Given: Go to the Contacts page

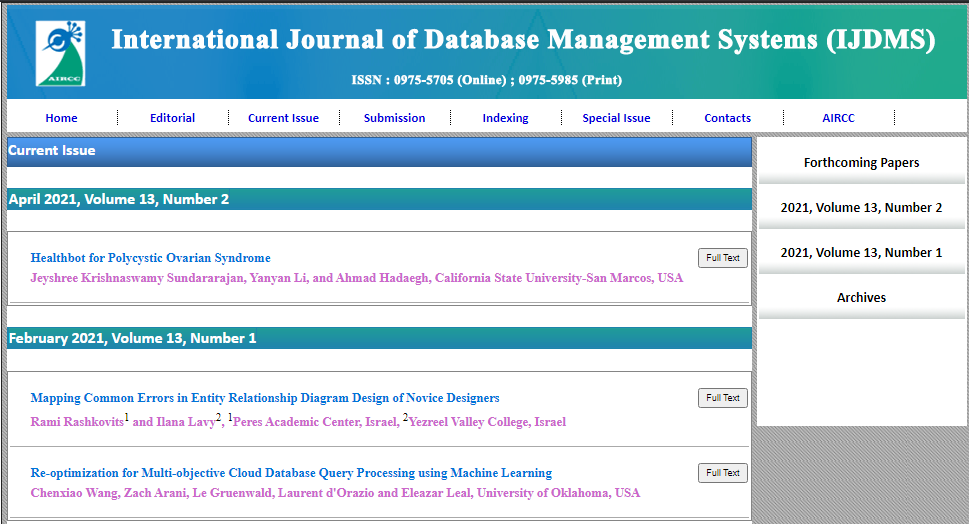Looking at the screenshot, I should 727,118.
